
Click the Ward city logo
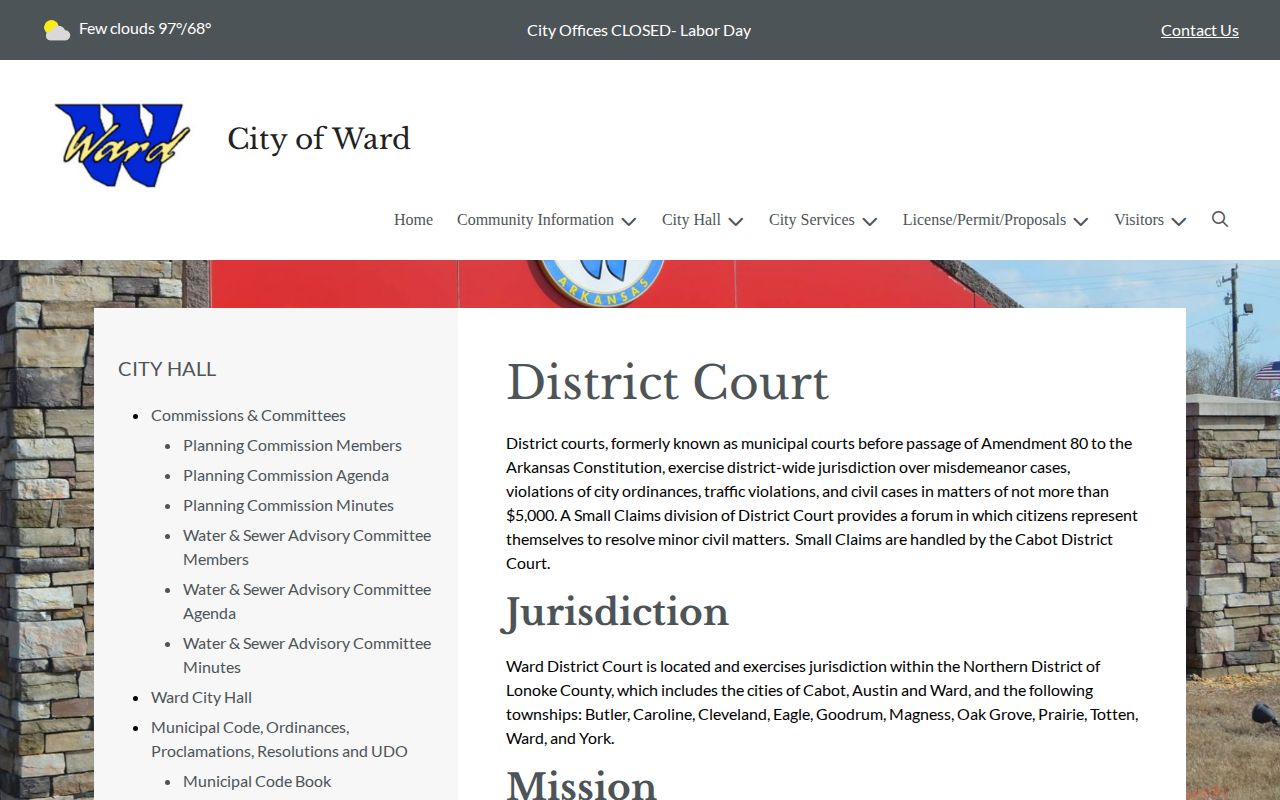[x=122, y=144]
